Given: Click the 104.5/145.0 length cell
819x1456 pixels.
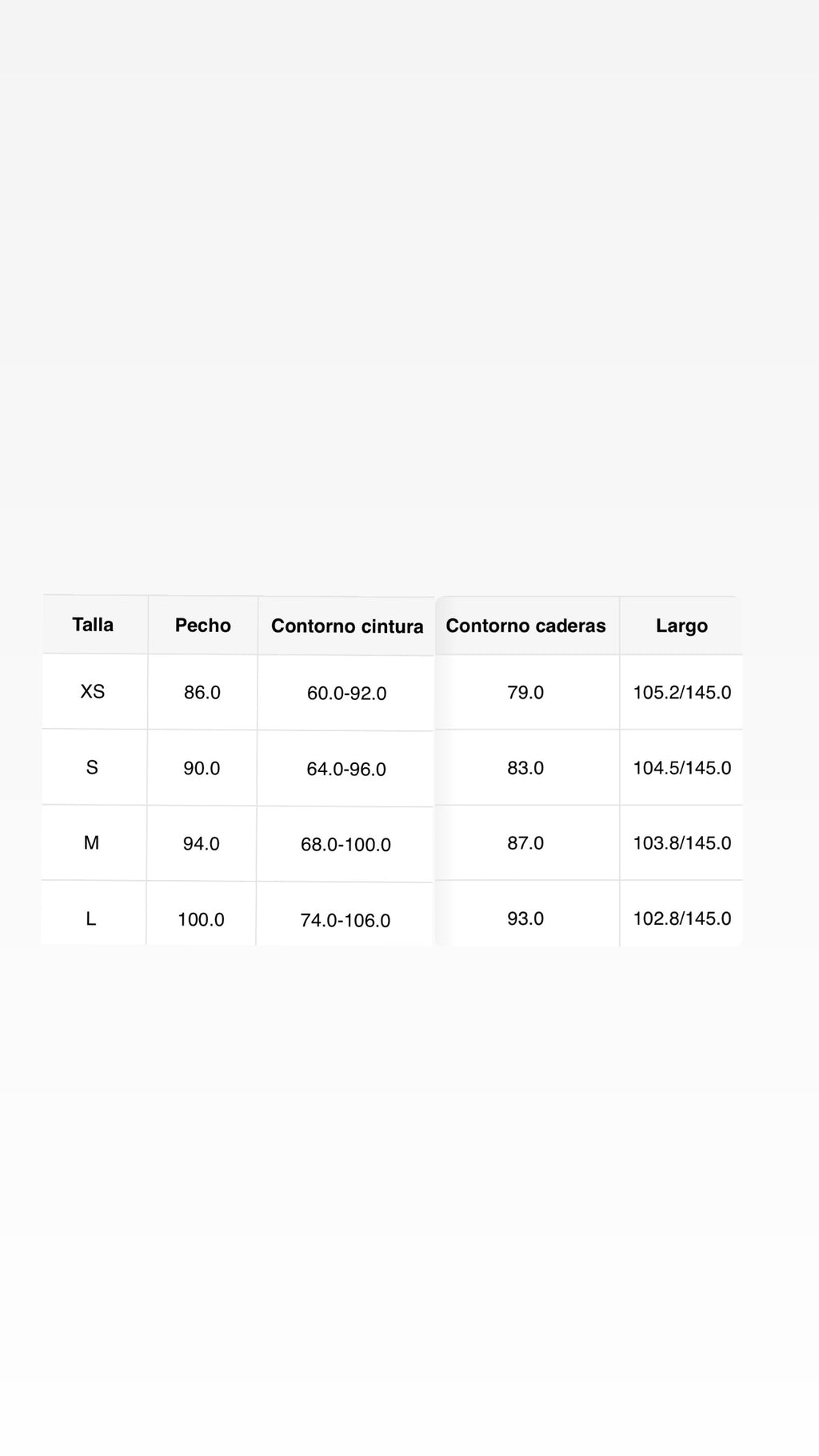Looking at the screenshot, I should (682, 767).
